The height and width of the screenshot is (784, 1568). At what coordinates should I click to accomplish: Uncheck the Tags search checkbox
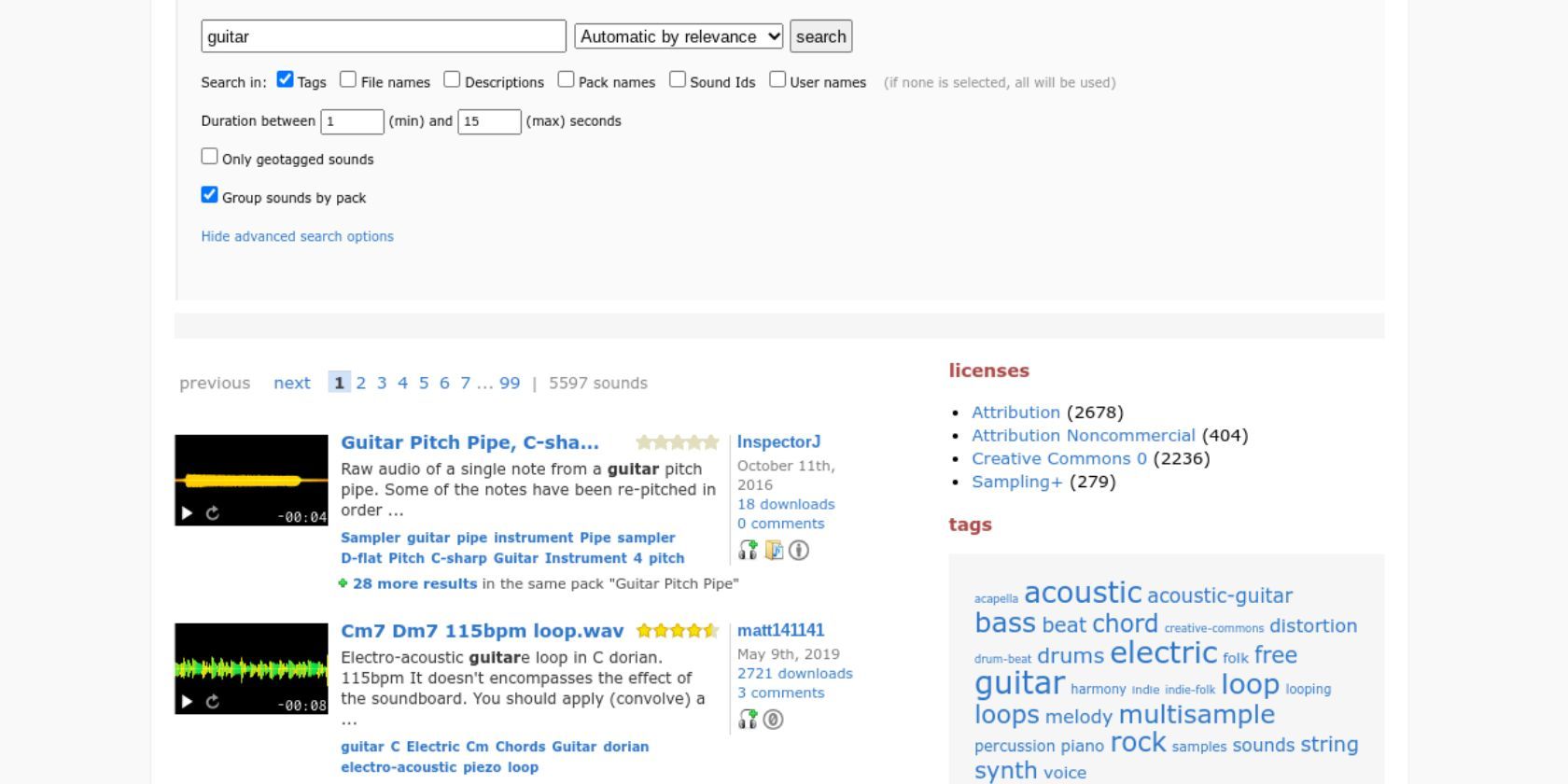[x=286, y=79]
